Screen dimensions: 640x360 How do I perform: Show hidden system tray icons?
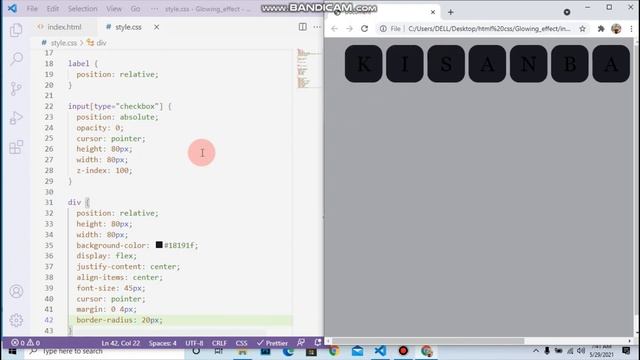coord(536,351)
